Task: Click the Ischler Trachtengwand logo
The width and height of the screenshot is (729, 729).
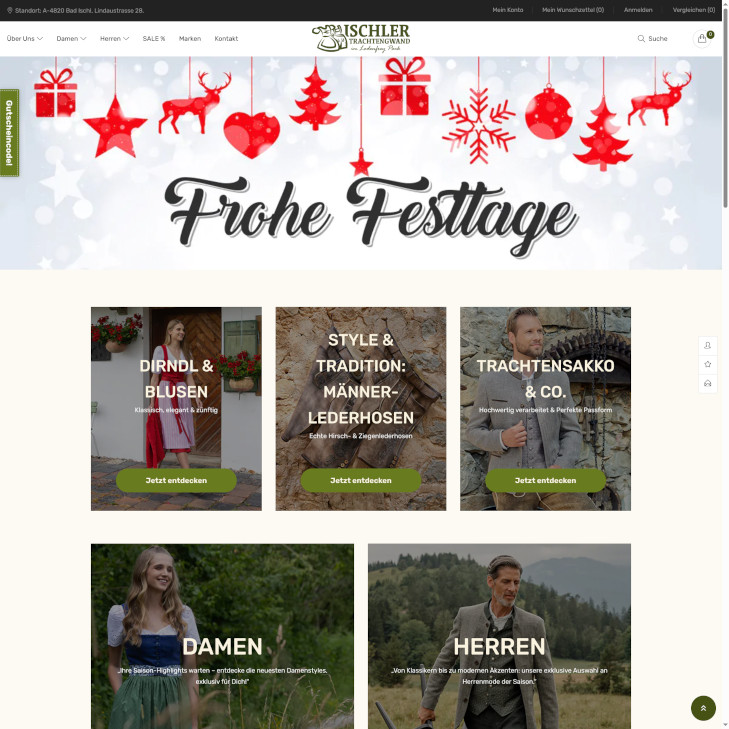Action: point(361,38)
